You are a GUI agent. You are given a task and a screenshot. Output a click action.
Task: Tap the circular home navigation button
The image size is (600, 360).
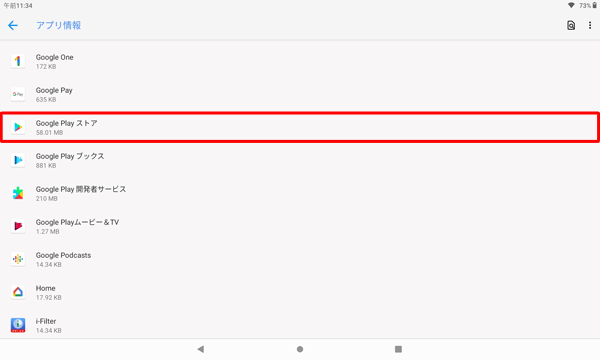(x=300, y=349)
